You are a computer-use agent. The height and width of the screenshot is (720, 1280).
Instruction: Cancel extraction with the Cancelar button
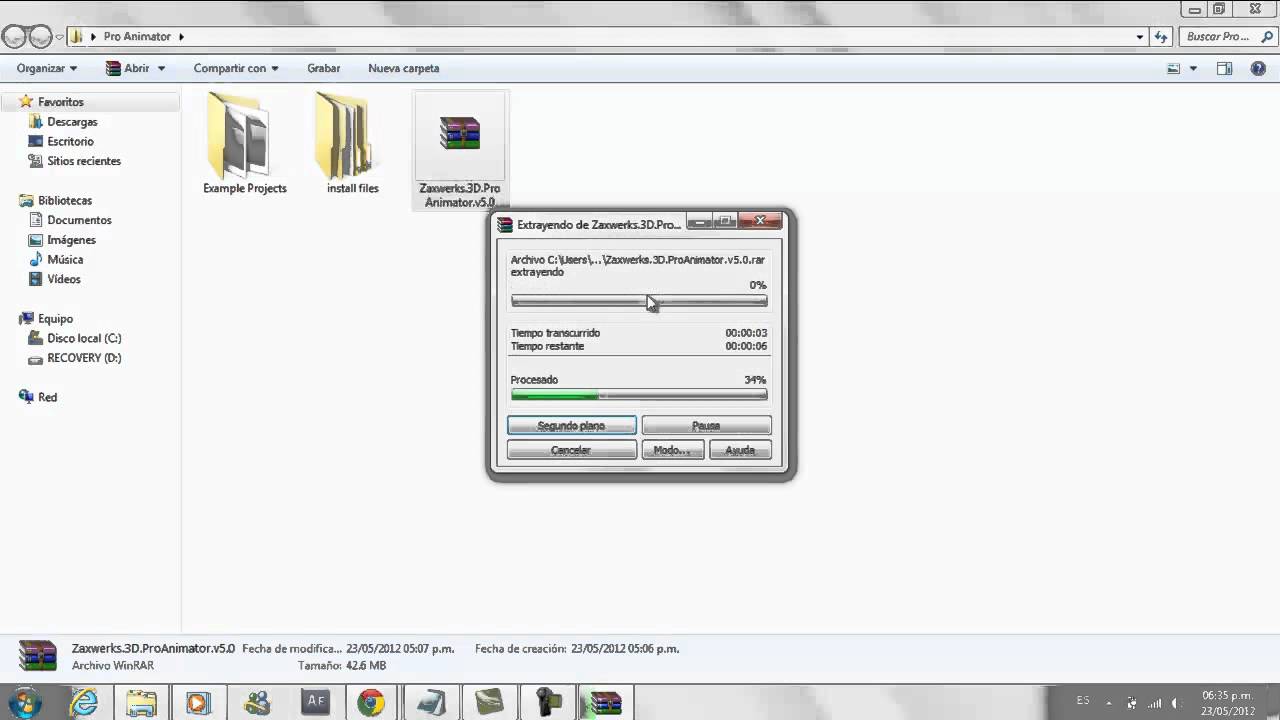pyautogui.click(x=571, y=450)
